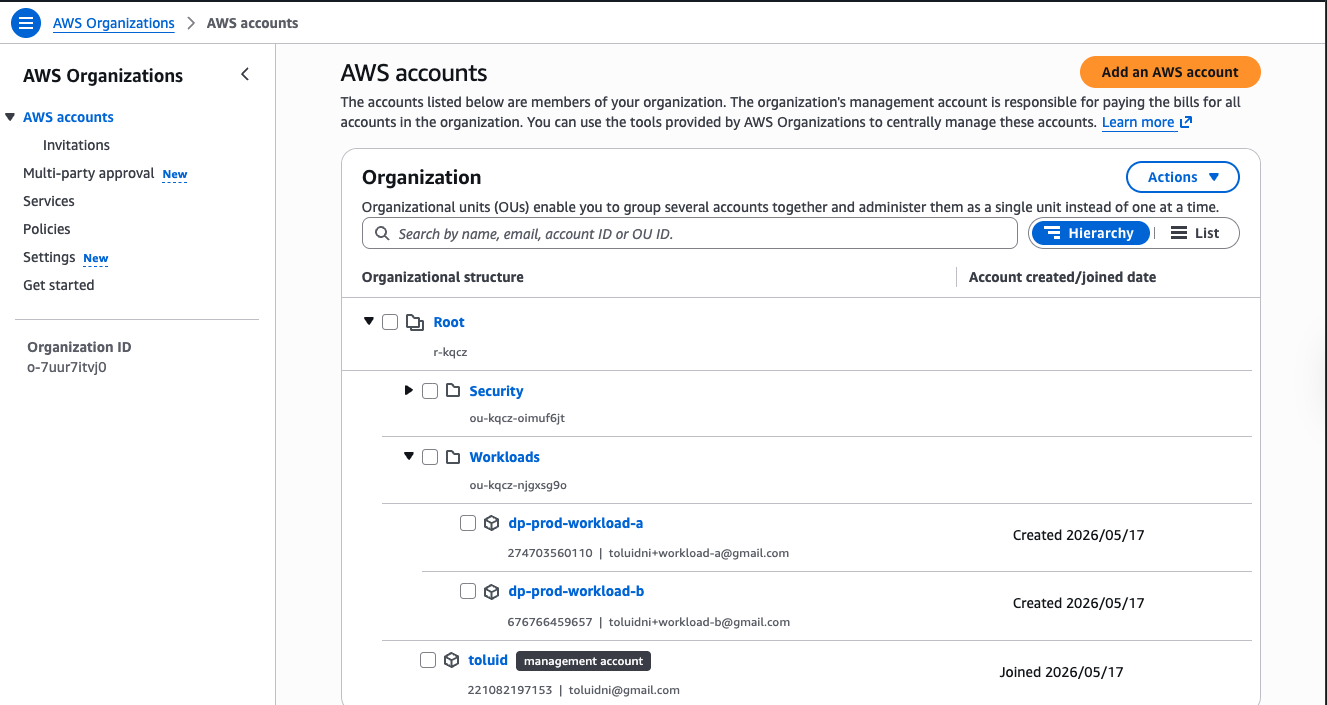Click the search by name or account ID field
Screen dimensions: 1327x705
tap(690, 233)
